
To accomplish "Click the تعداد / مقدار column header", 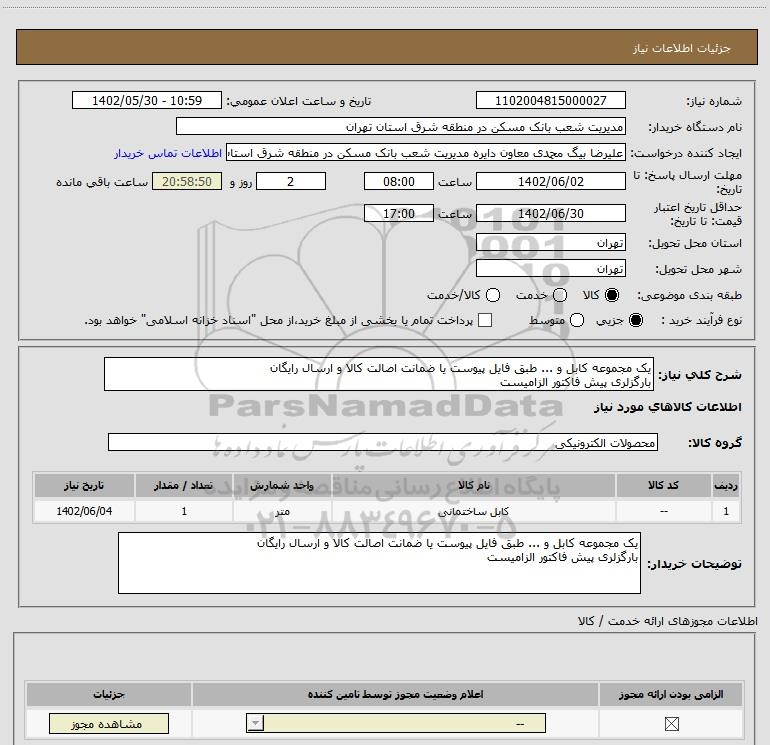I will [x=184, y=485].
